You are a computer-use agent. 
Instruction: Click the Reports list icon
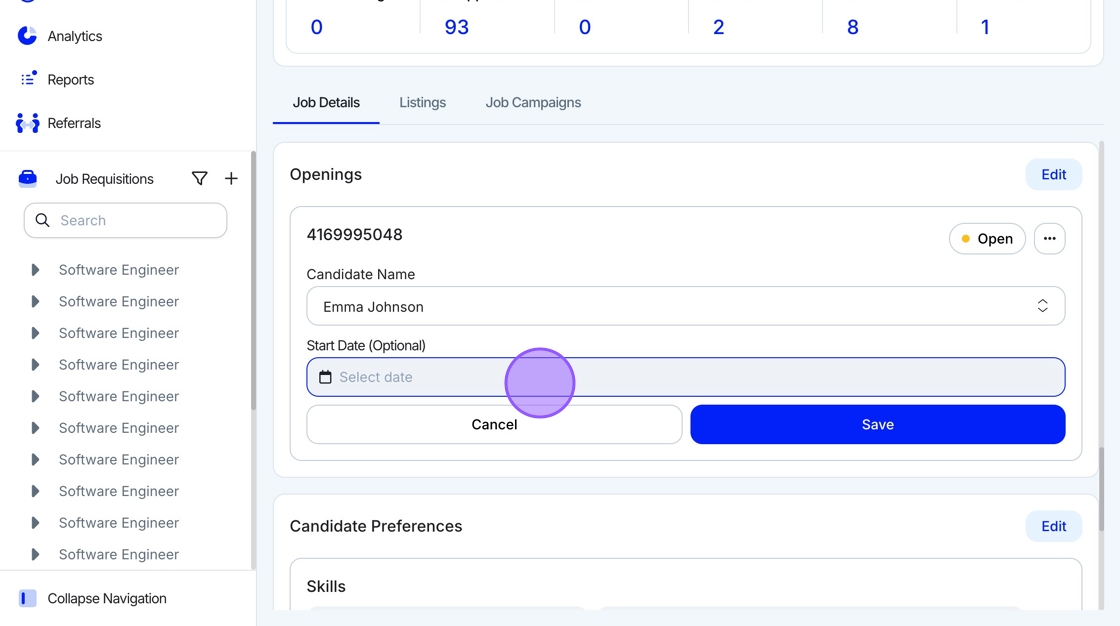tap(28, 79)
